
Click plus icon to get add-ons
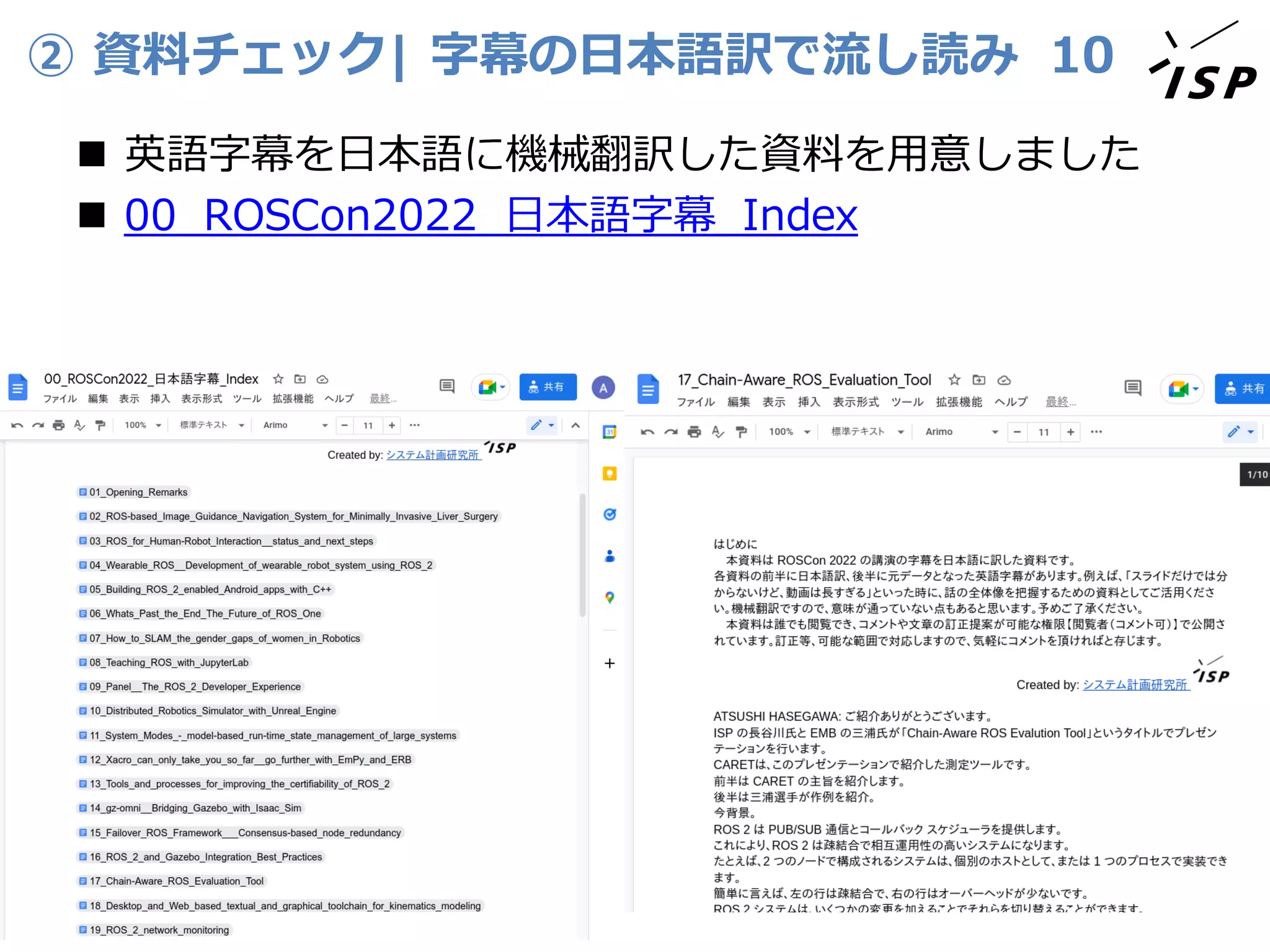pos(610,663)
